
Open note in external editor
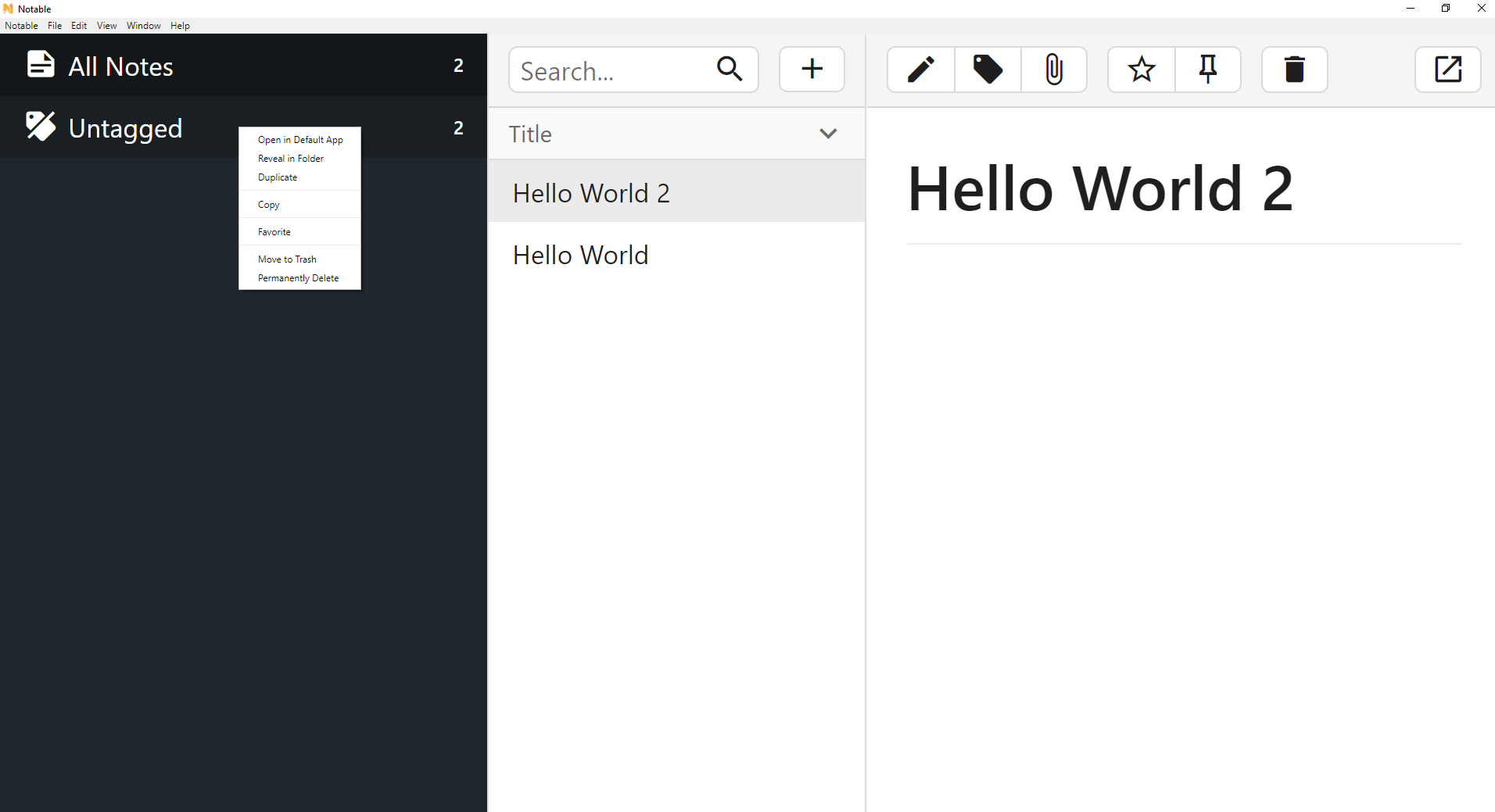[x=1447, y=69]
